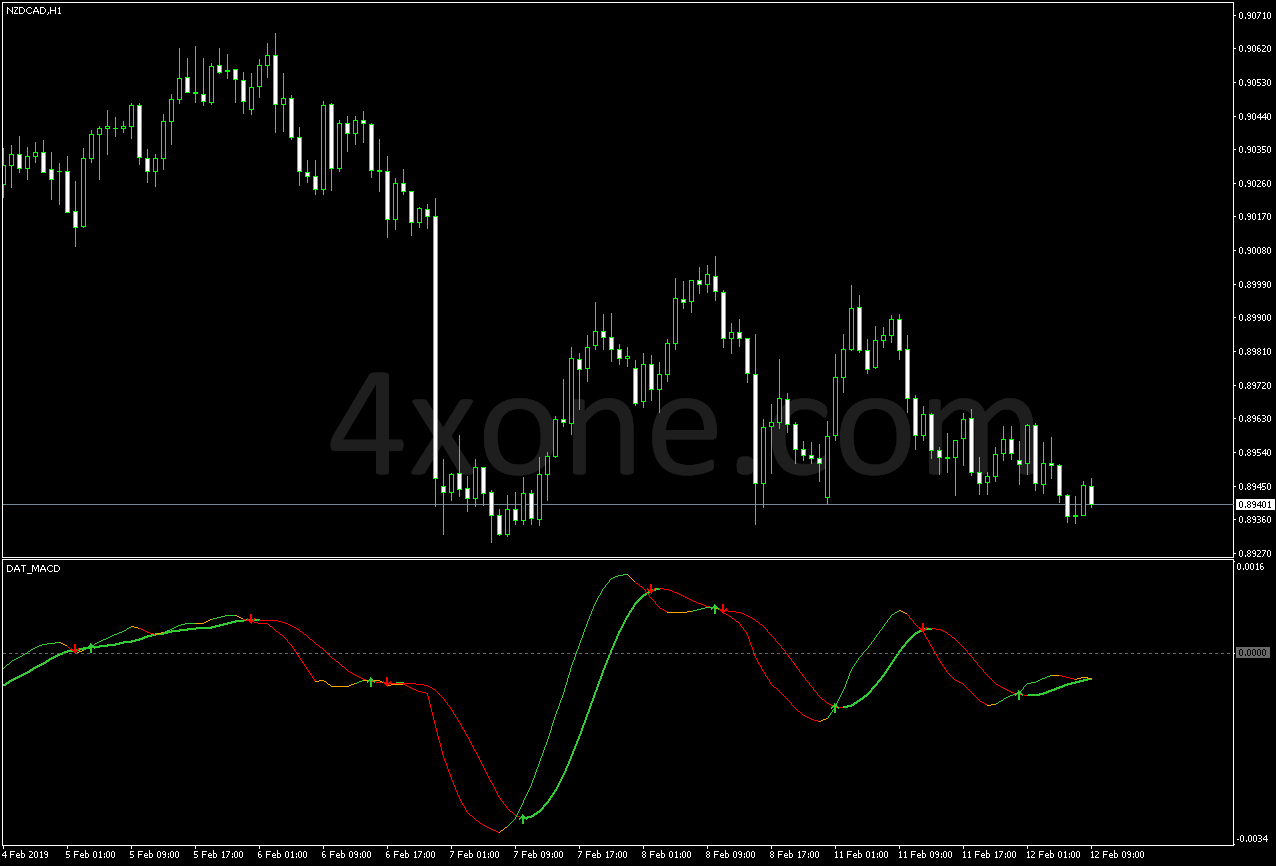
Task: Click the 0.0016 value on indicator scale
Action: (x=1249, y=567)
